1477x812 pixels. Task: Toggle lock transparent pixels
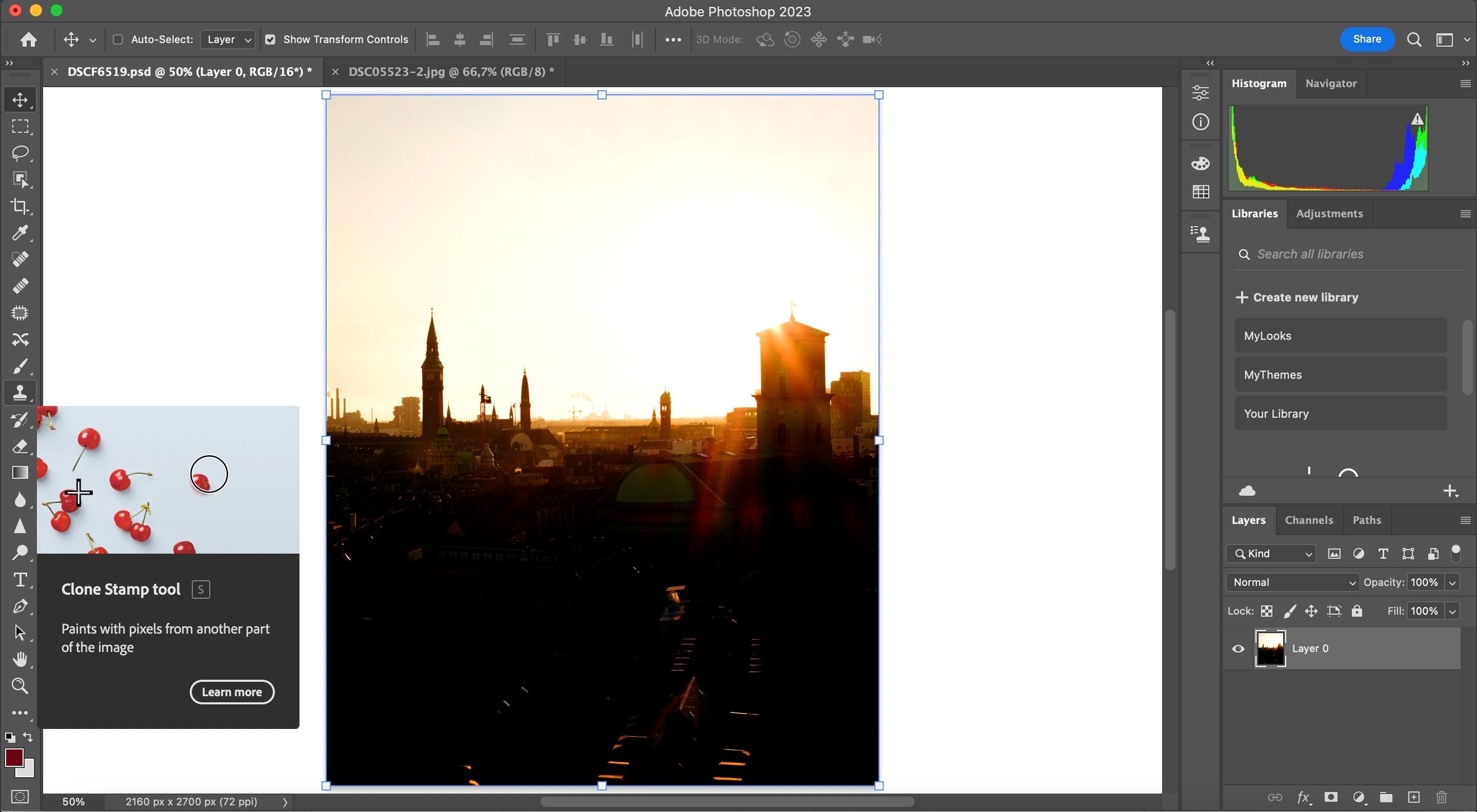coord(1267,611)
